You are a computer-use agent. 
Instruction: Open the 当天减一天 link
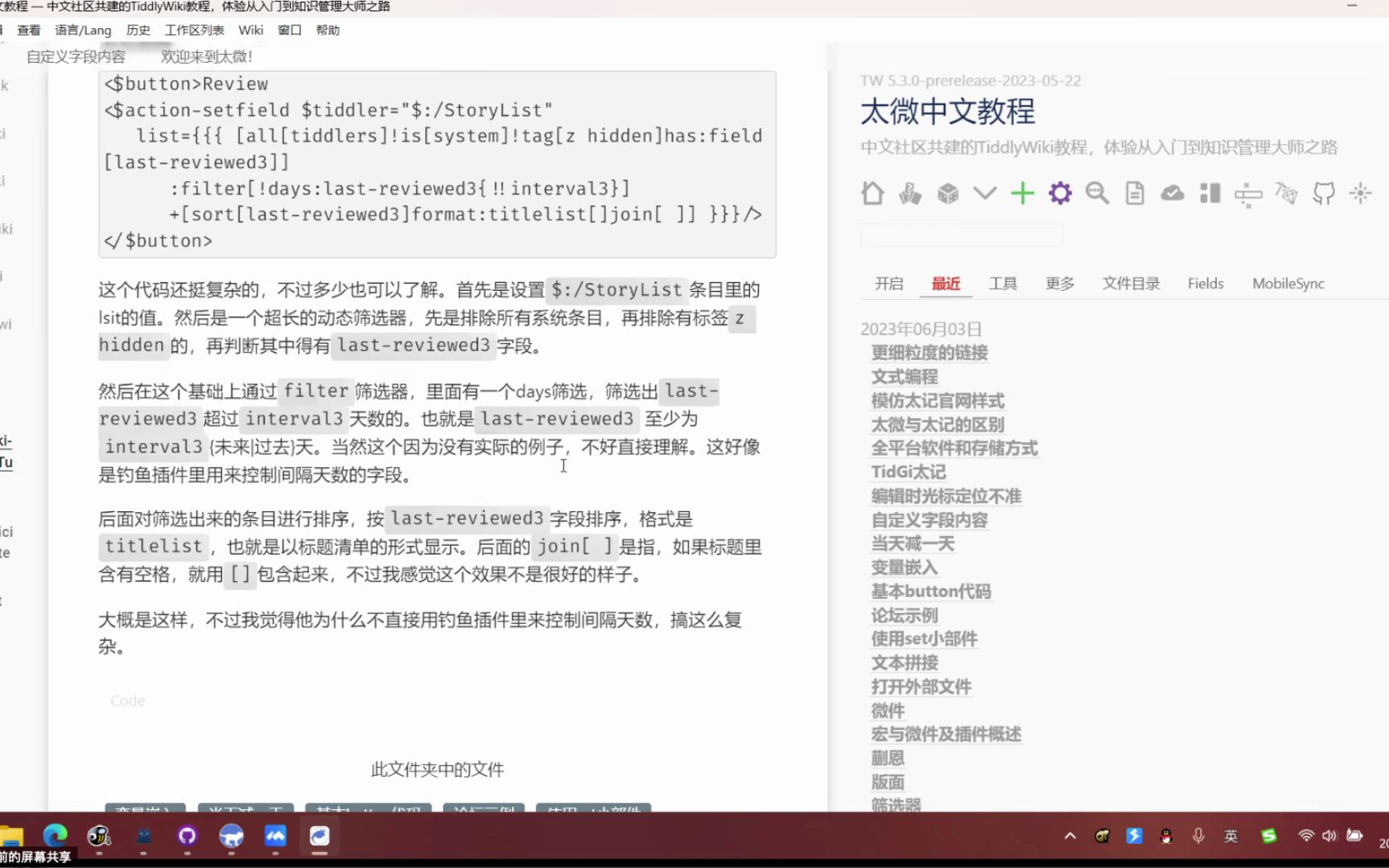click(x=913, y=543)
